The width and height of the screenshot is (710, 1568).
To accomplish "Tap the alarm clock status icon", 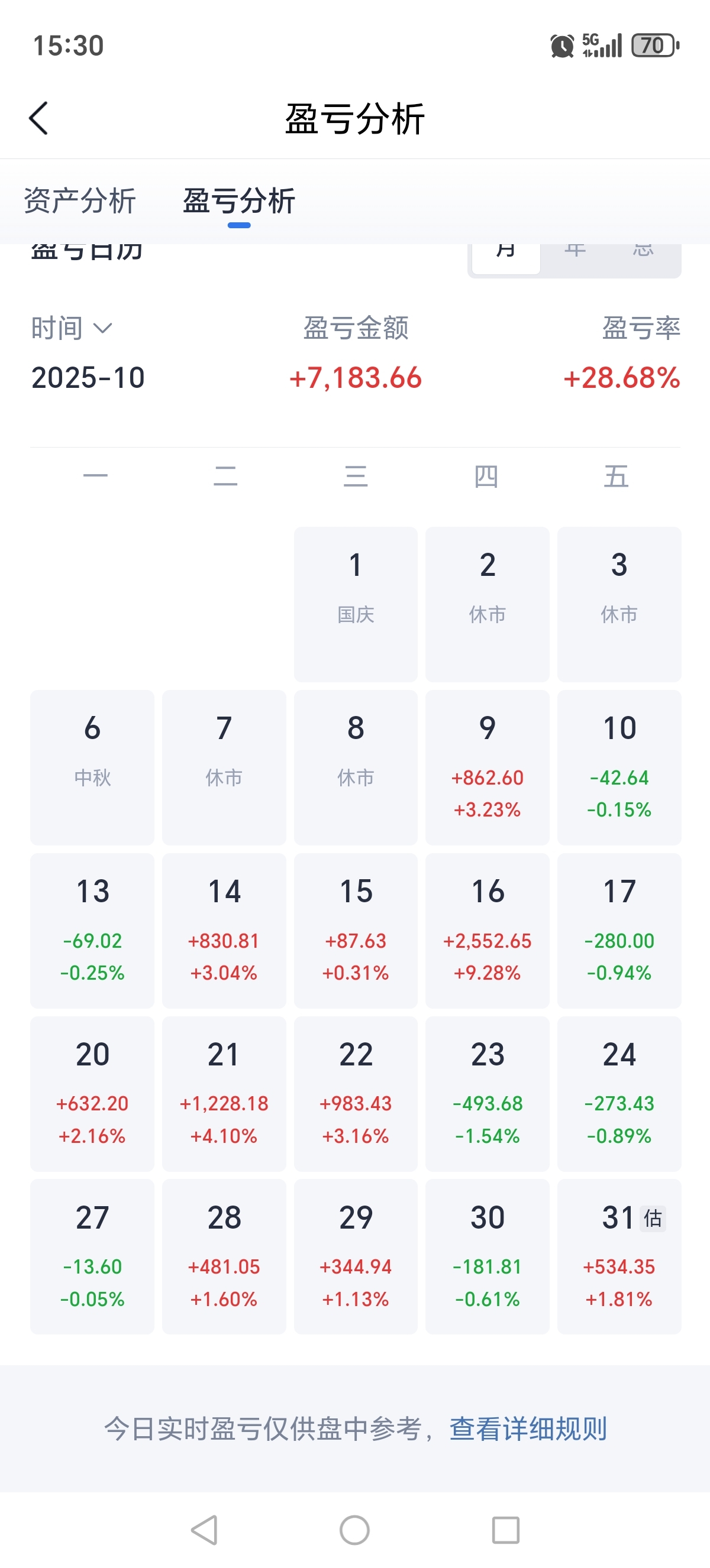I will (x=562, y=46).
